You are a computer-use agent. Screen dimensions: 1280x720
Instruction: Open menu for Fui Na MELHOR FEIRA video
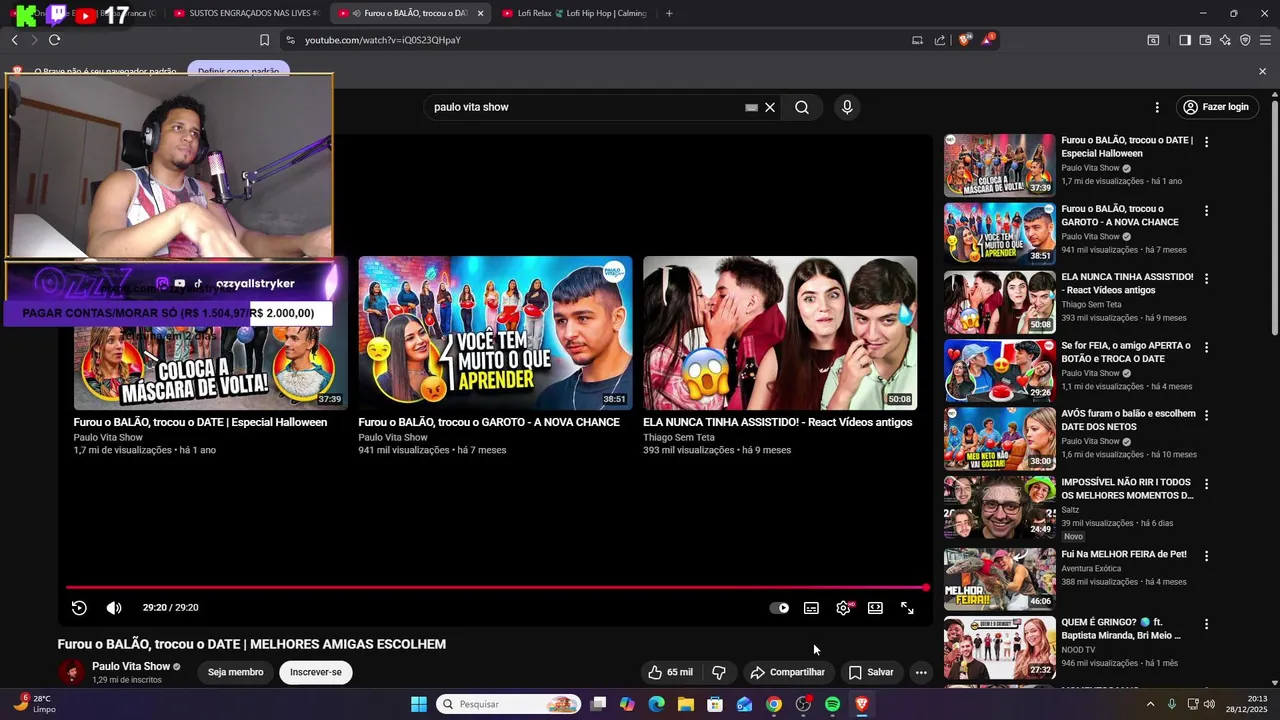[x=1206, y=556]
